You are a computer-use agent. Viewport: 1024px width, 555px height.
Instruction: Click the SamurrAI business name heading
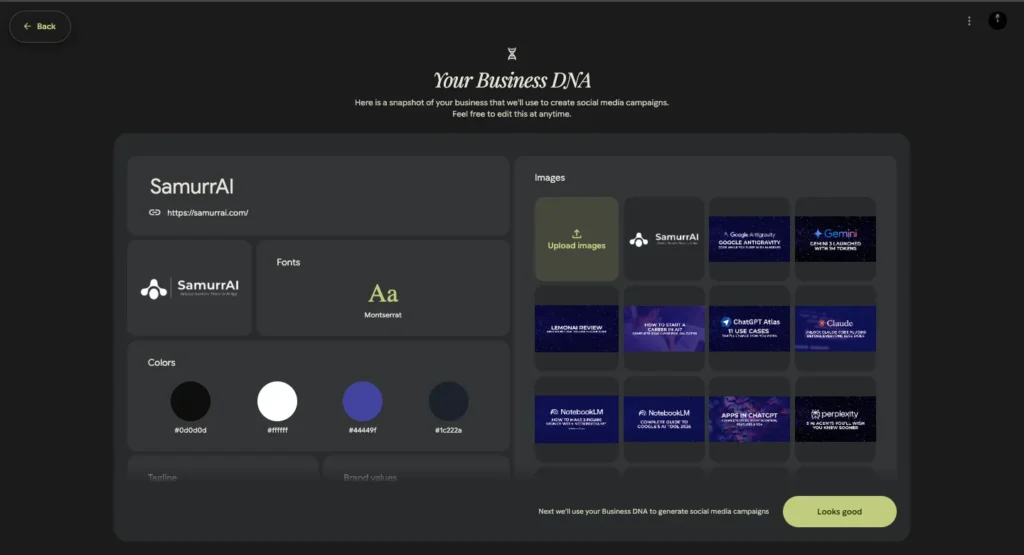pyautogui.click(x=191, y=187)
